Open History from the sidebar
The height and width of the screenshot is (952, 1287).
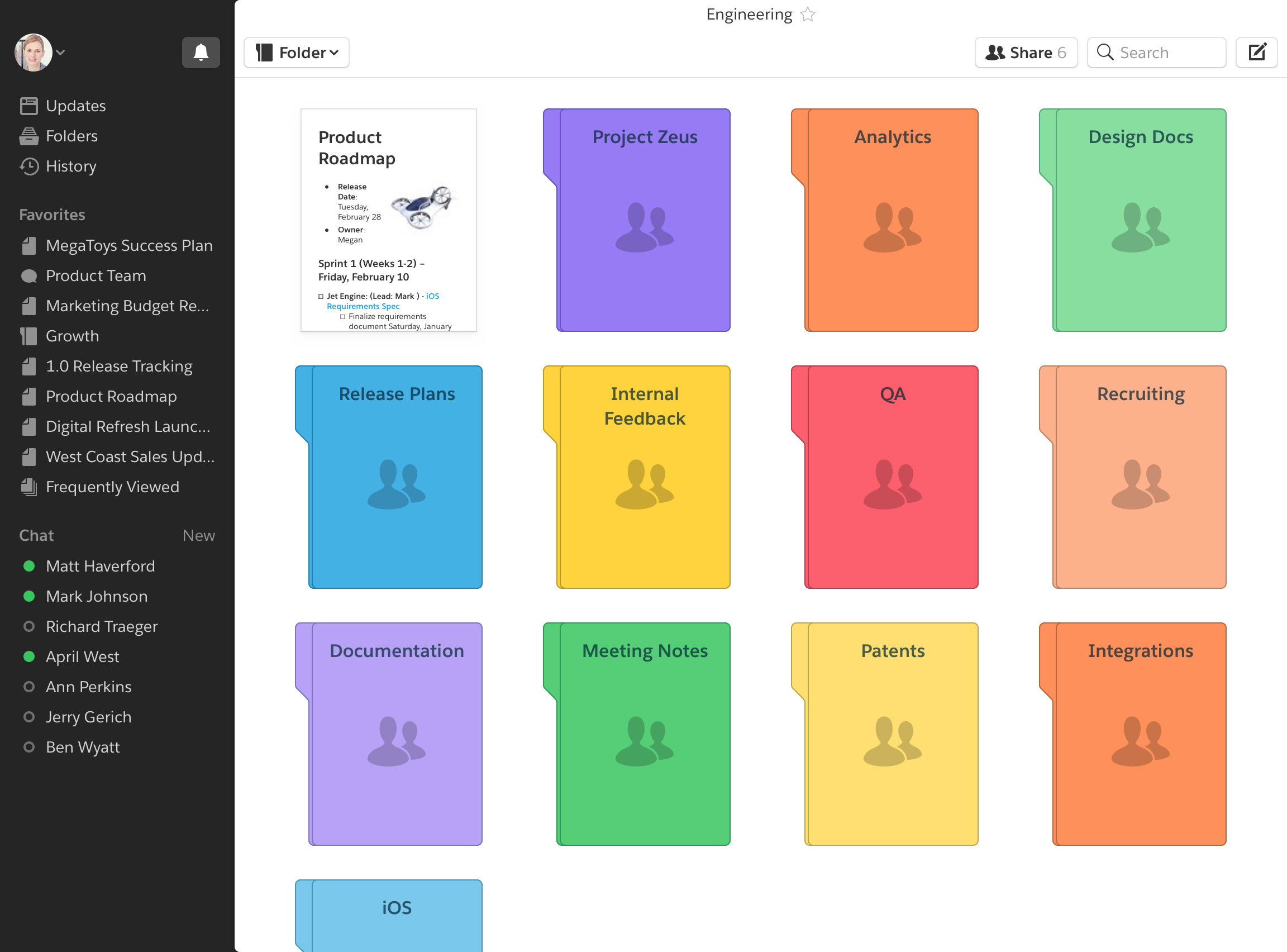70,166
